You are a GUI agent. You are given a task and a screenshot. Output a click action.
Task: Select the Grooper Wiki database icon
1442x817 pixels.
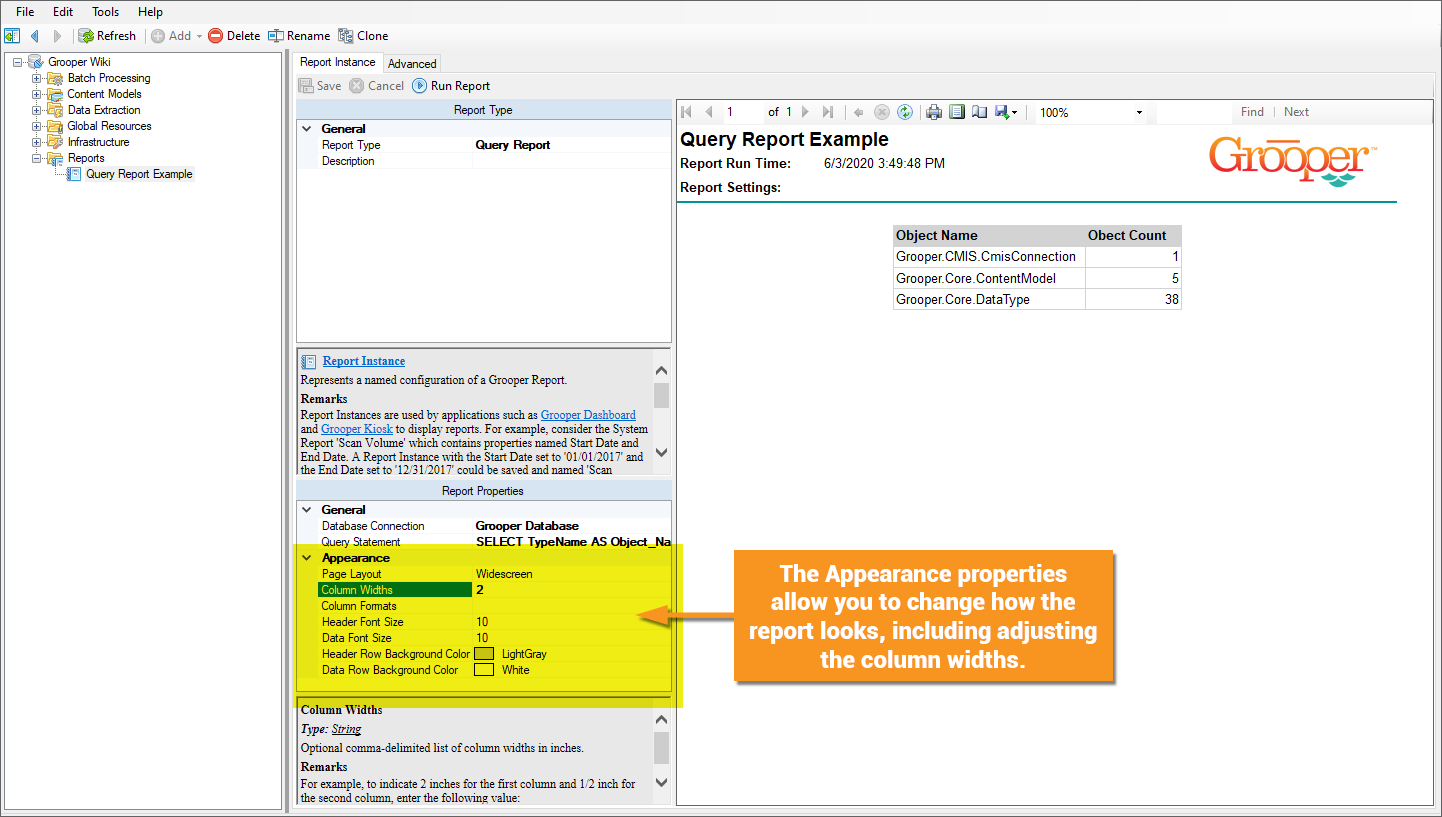[x=35, y=62]
